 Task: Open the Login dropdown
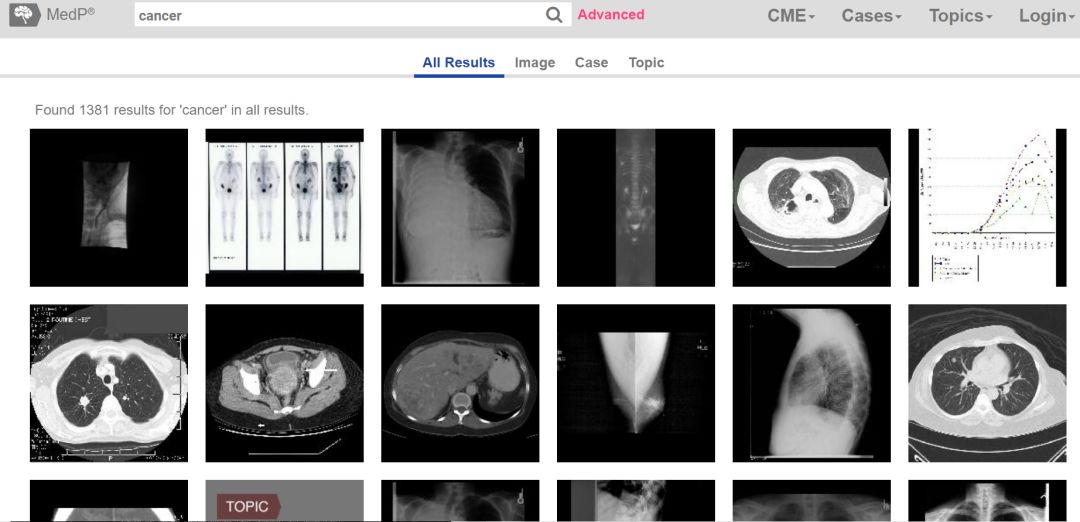click(1047, 16)
